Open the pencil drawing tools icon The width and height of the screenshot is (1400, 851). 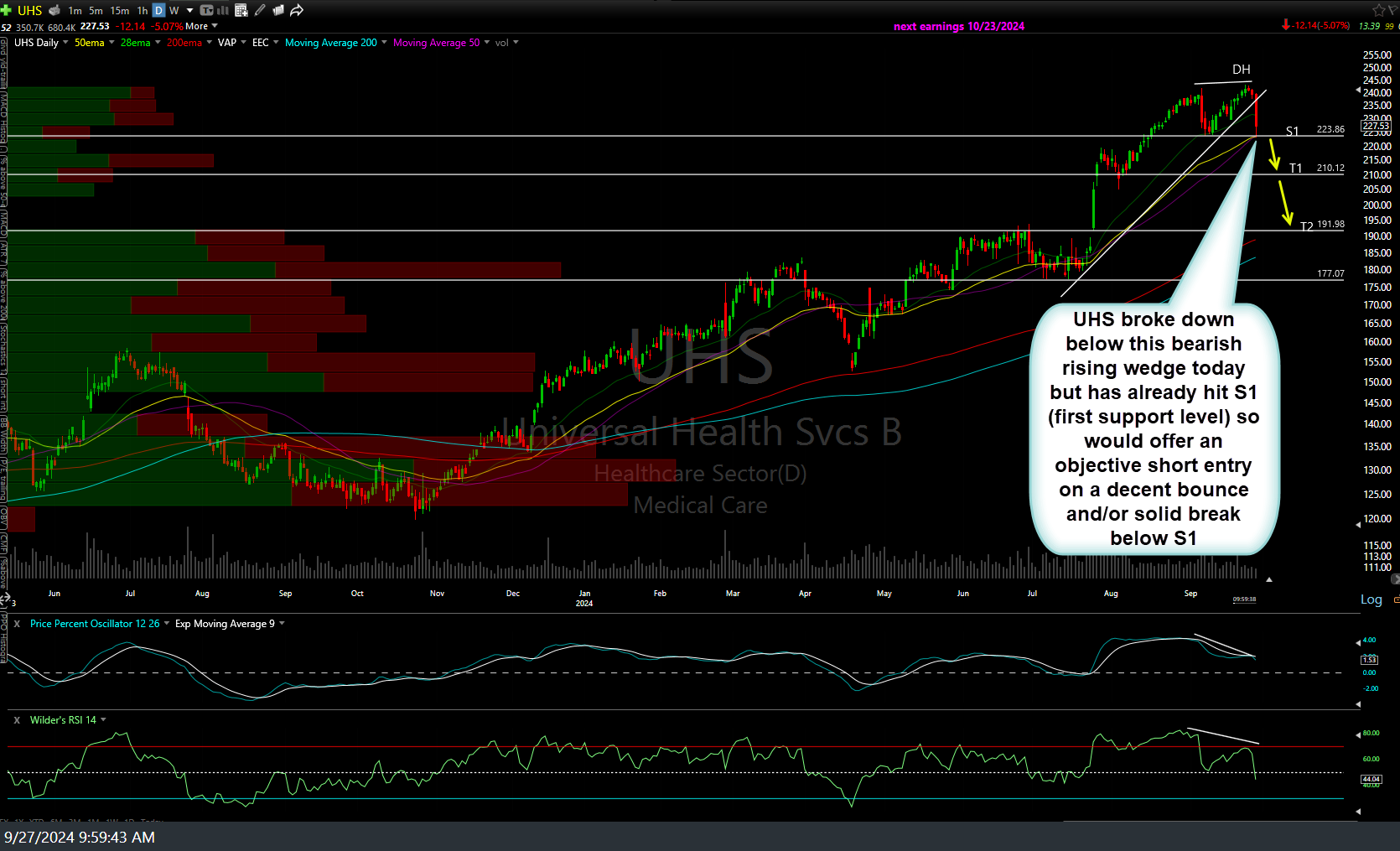tap(260, 10)
